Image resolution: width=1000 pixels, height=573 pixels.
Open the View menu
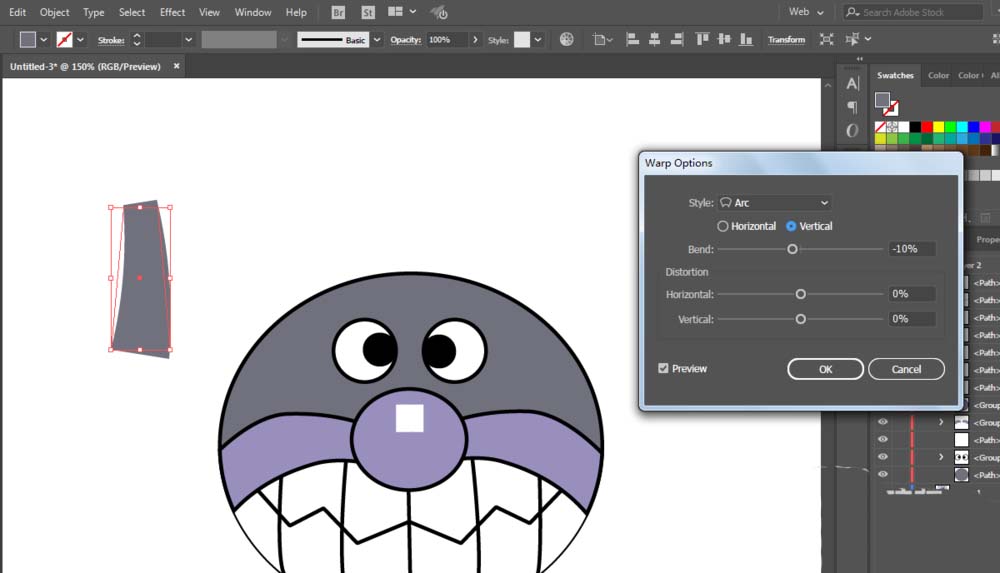[x=209, y=12]
